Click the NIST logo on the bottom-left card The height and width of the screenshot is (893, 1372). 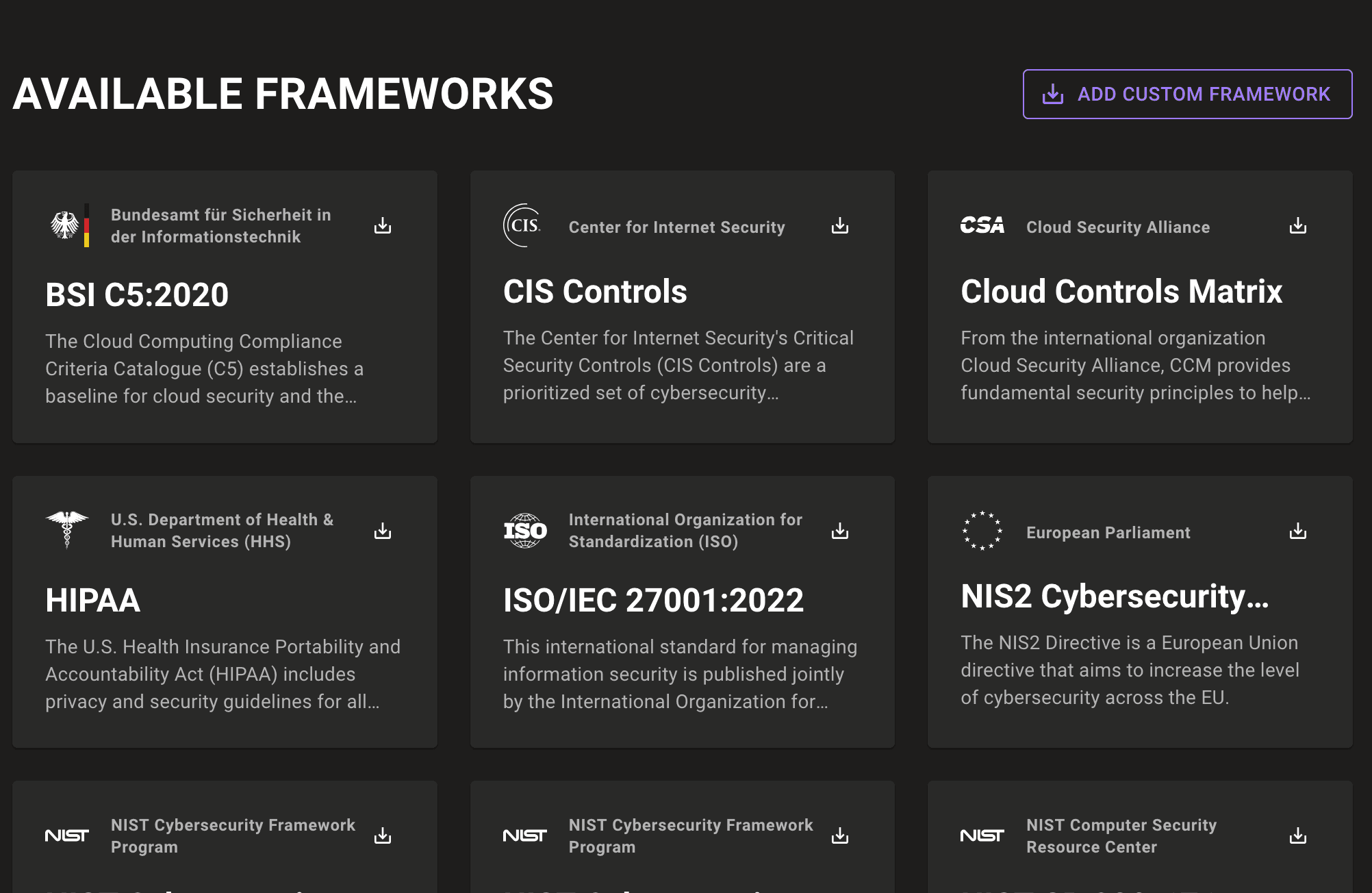(67, 835)
